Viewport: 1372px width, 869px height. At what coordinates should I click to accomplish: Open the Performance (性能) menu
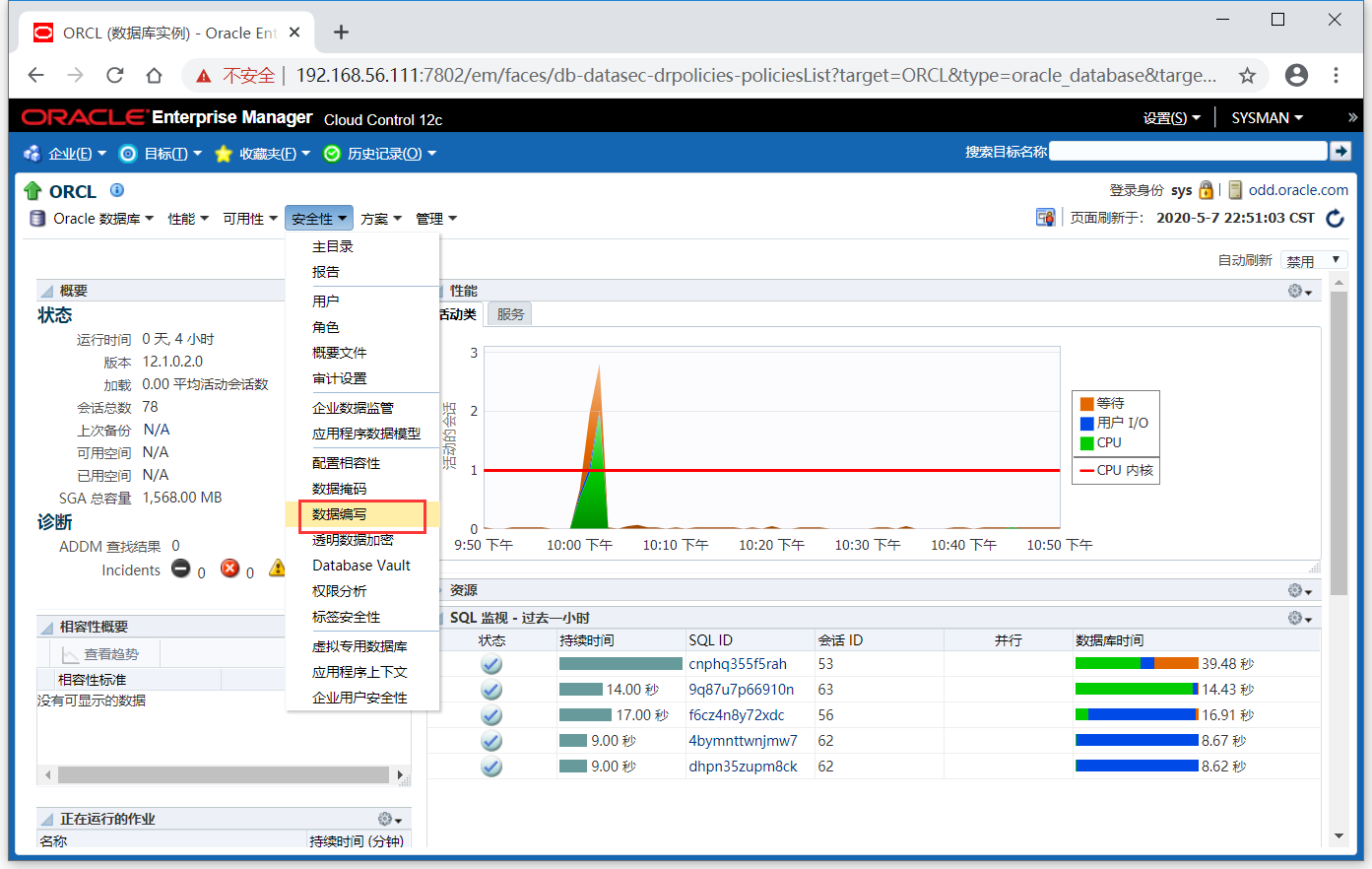[188, 219]
